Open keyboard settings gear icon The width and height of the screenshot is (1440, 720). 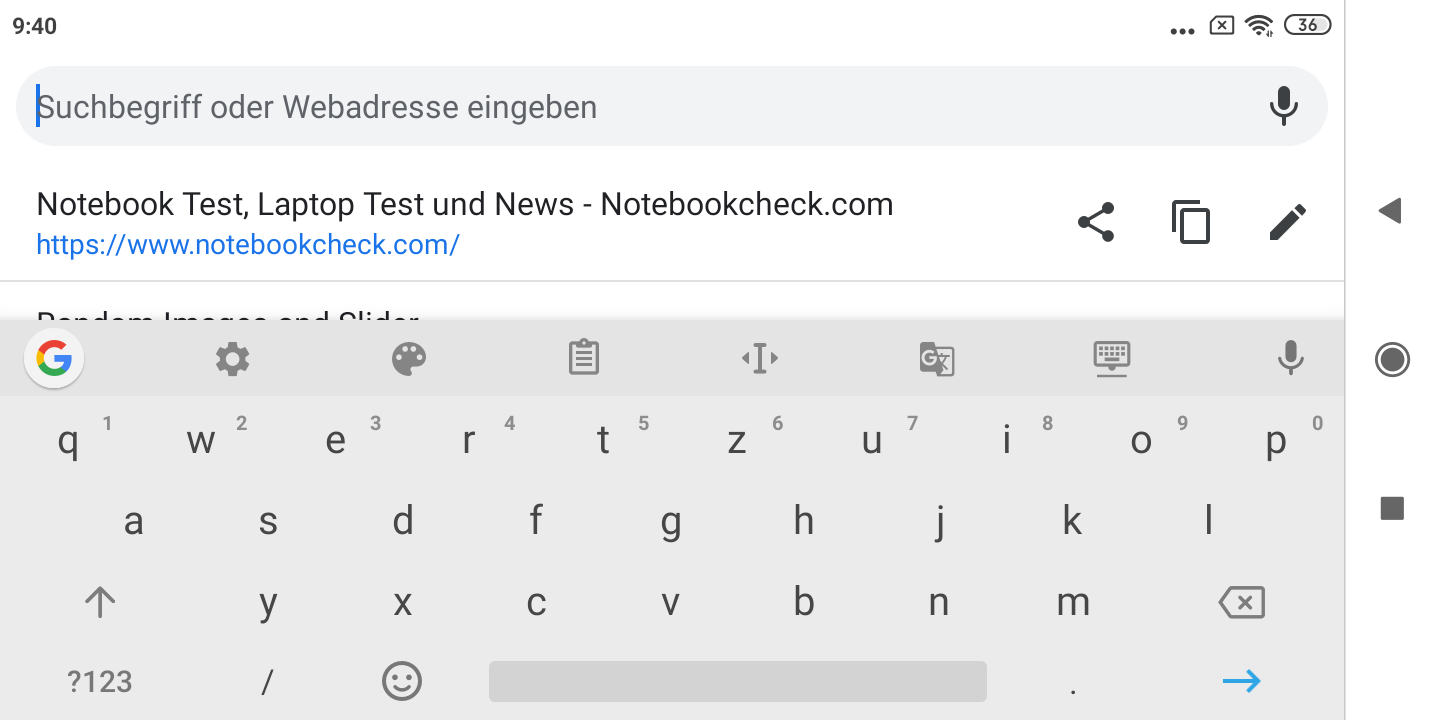tap(232, 358)
